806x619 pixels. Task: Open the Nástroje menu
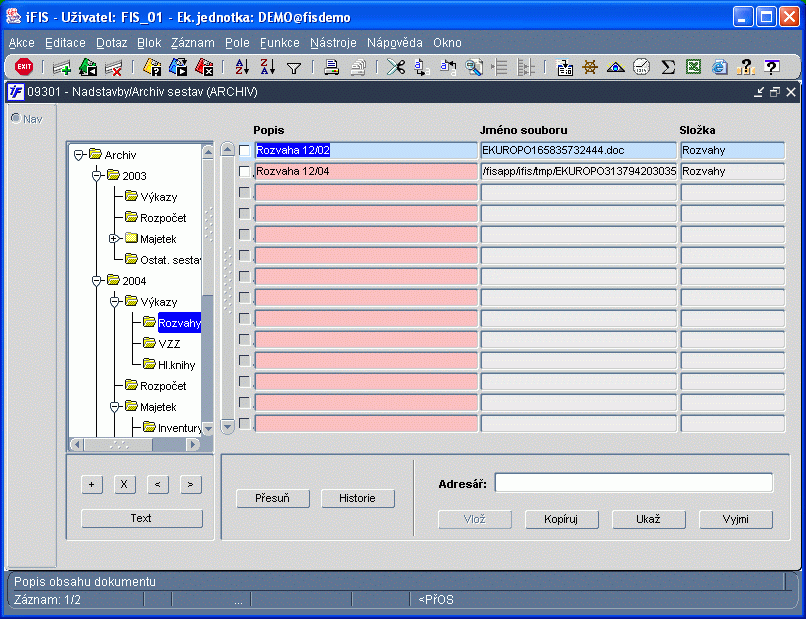333,43
